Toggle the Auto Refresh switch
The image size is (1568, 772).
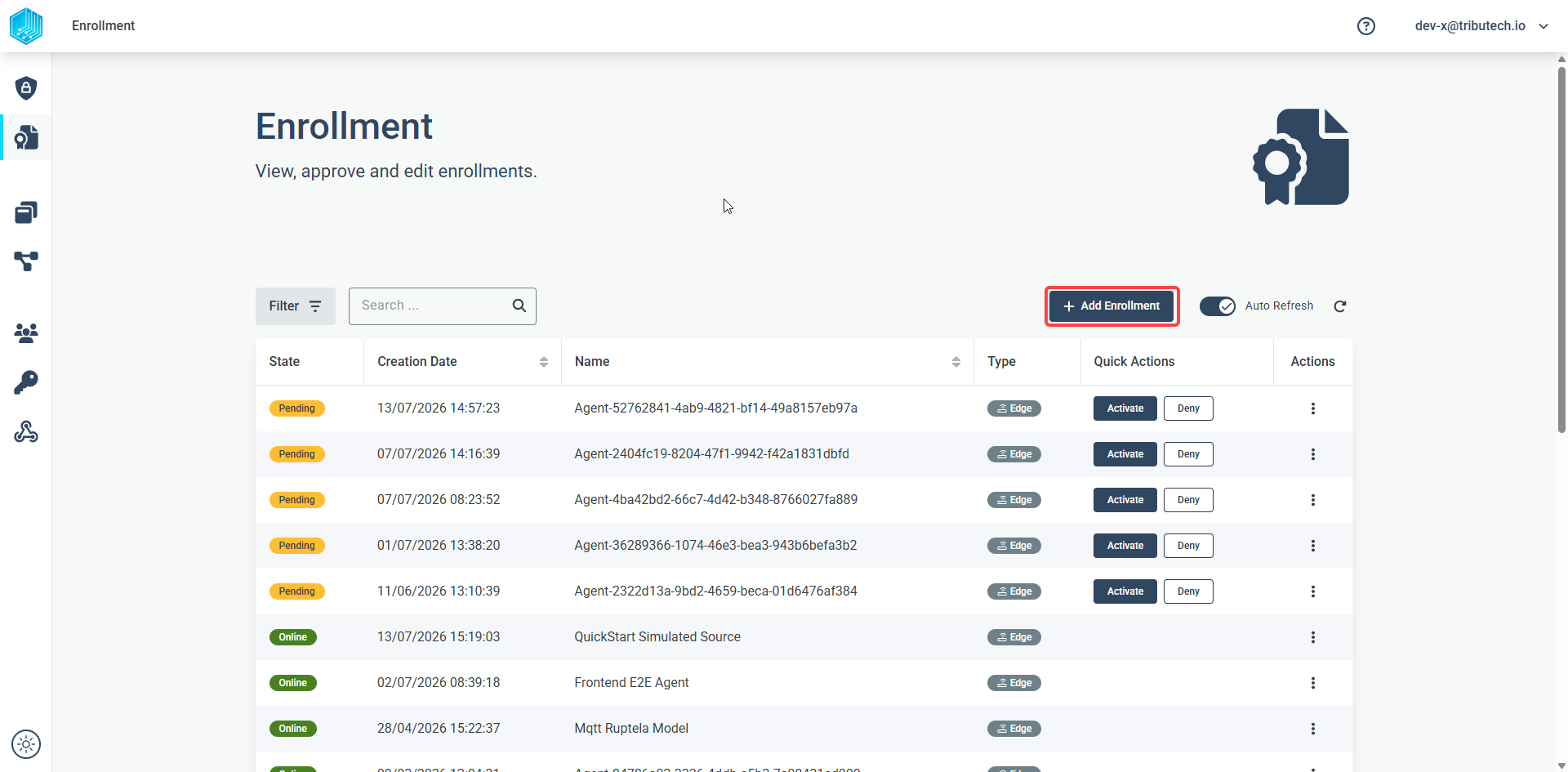point(1217,306)
